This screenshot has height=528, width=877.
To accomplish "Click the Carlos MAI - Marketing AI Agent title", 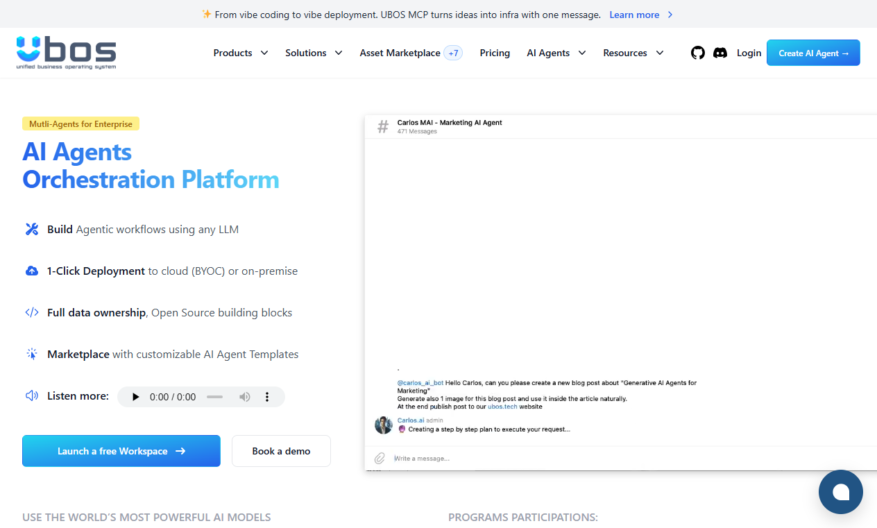I will (x=450, y=122).
